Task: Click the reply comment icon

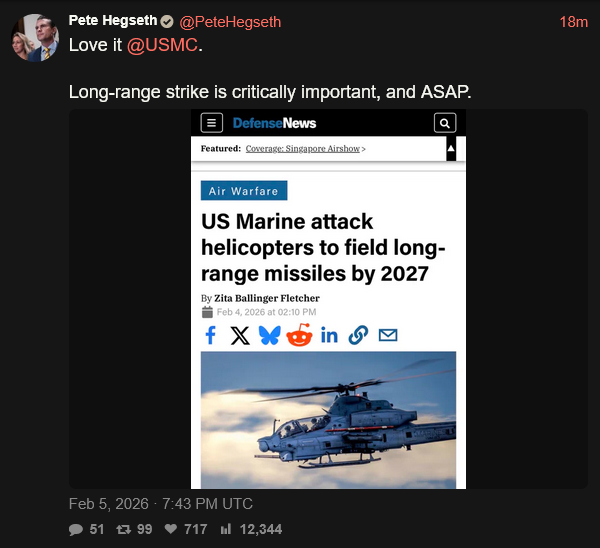Action: pos(76,529)
